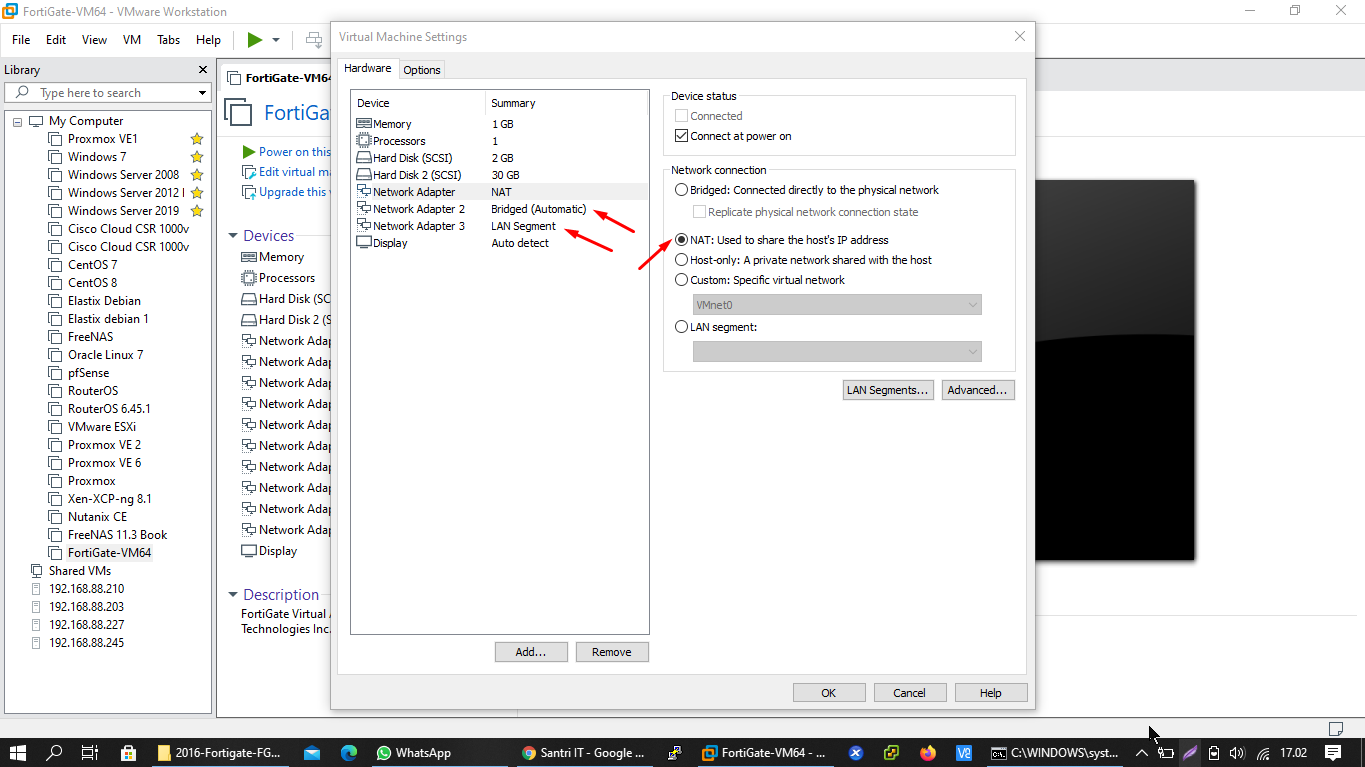The height and width of the screenshot is (767, 1365).
Task: Open the File menu
Action: tap(21, 40)
